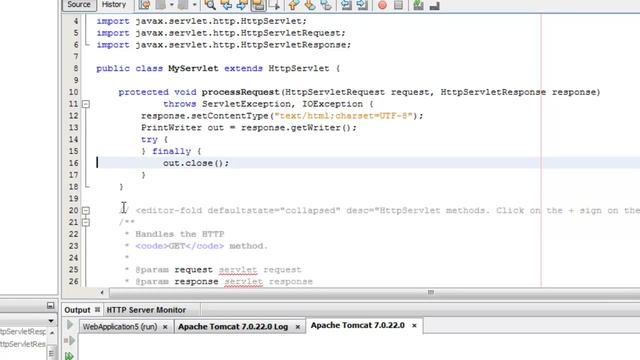
Task: Click the finally keyword on line 15
Action: point(171,151)
